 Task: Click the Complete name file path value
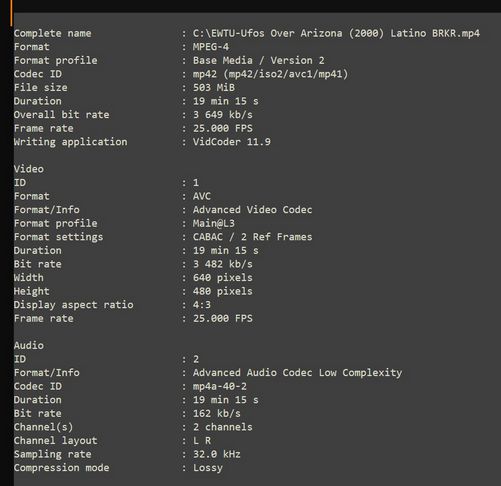pos(336,33)
